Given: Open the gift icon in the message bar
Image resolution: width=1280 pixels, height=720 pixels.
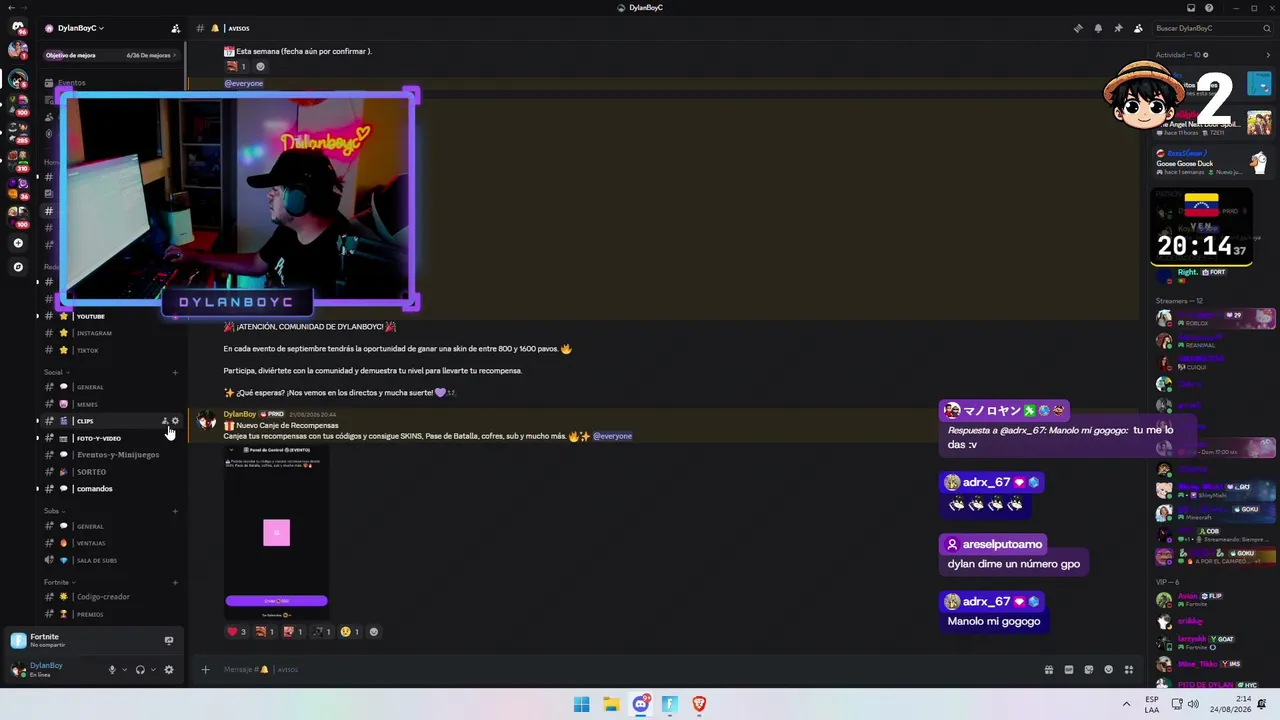Looking at the screenshot, I should click(1049, 670).
